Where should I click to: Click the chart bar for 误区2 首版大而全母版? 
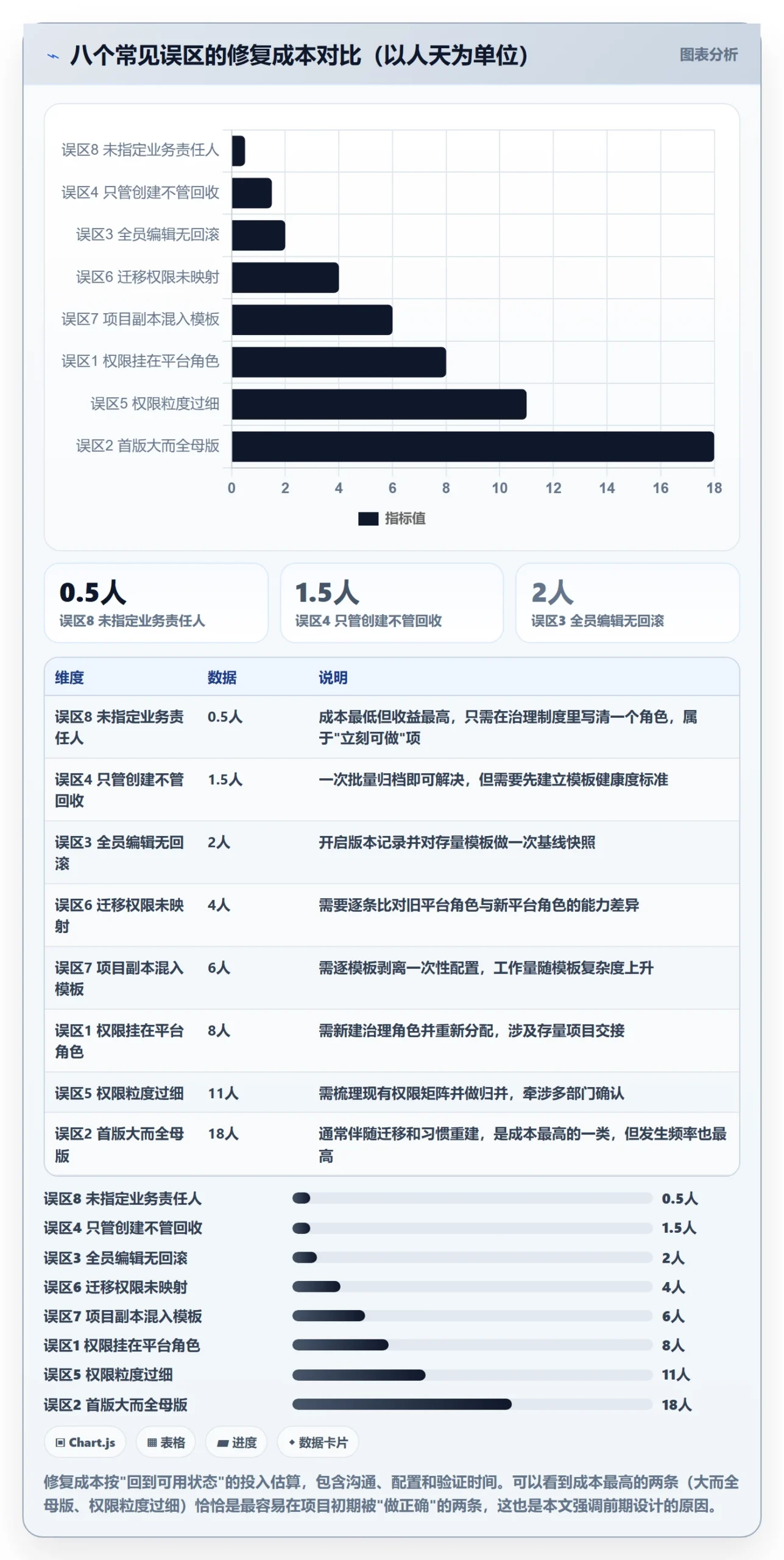[x=473, y=447]
